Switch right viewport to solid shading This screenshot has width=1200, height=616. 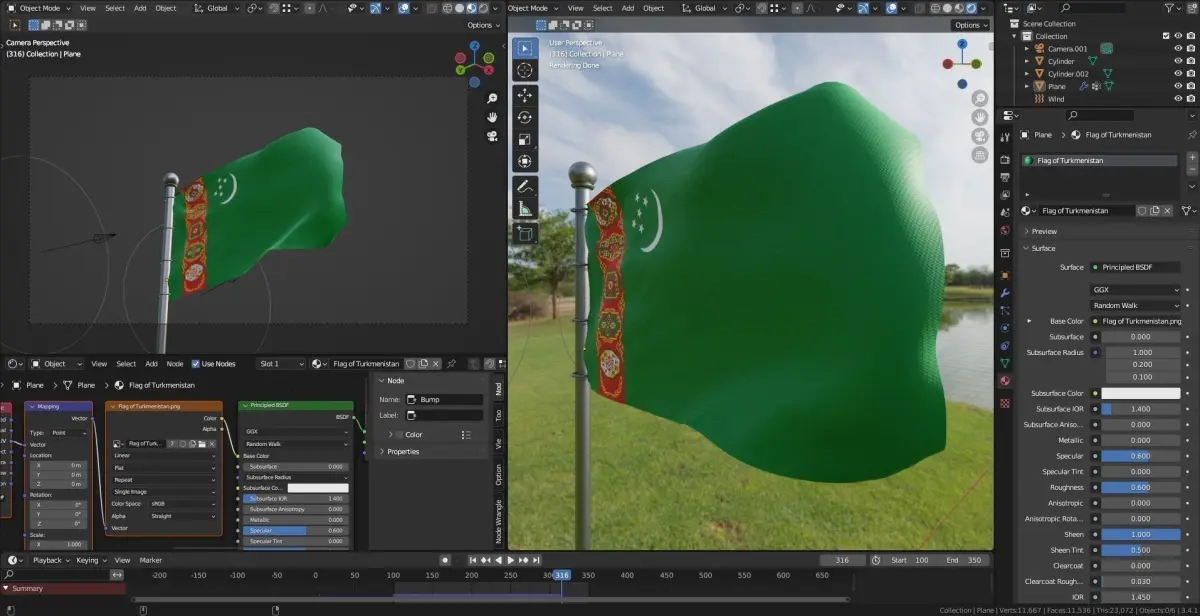(x=945, y=8)
